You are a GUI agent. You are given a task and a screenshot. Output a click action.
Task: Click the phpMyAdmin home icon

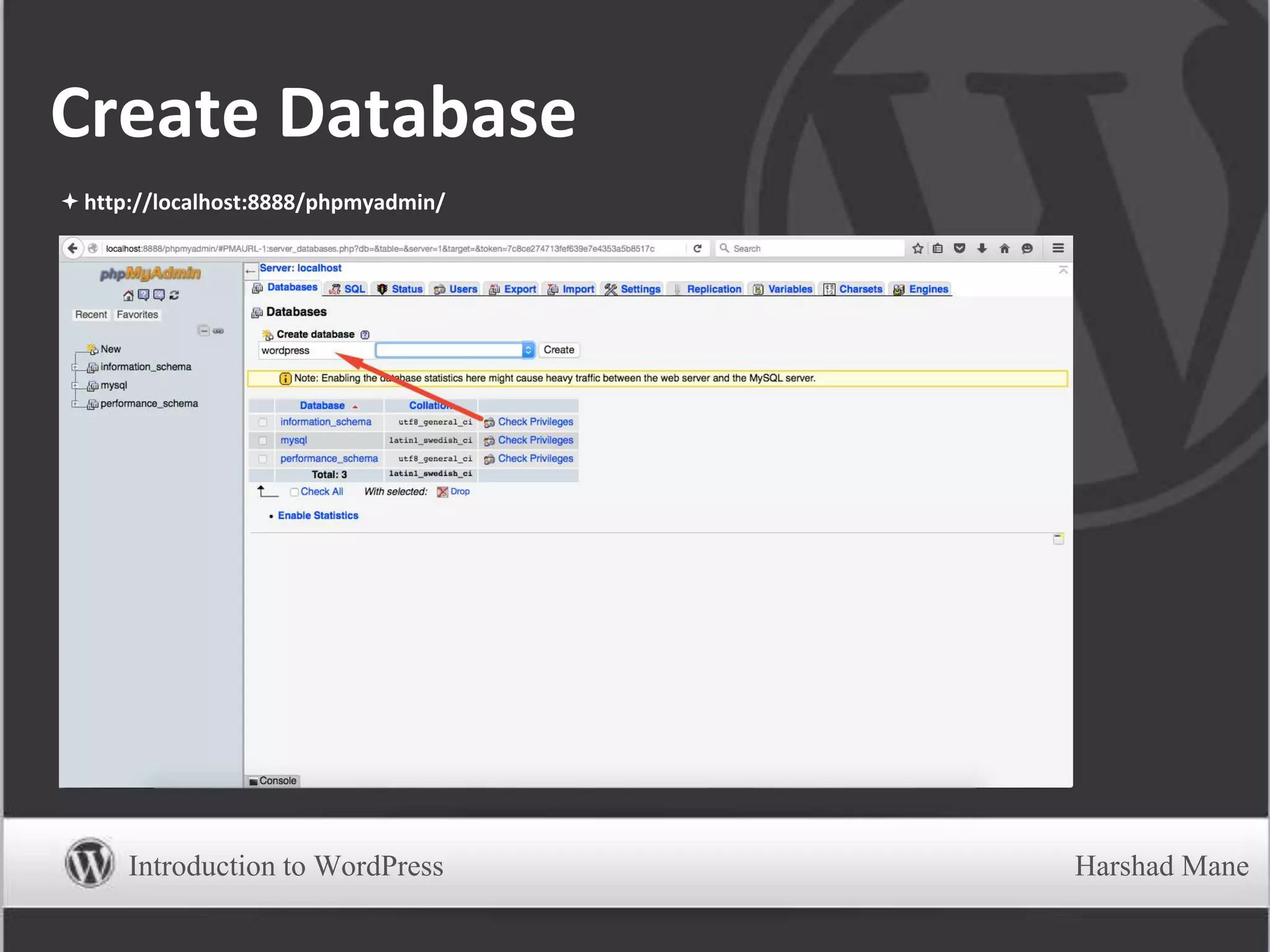point(128,295)
